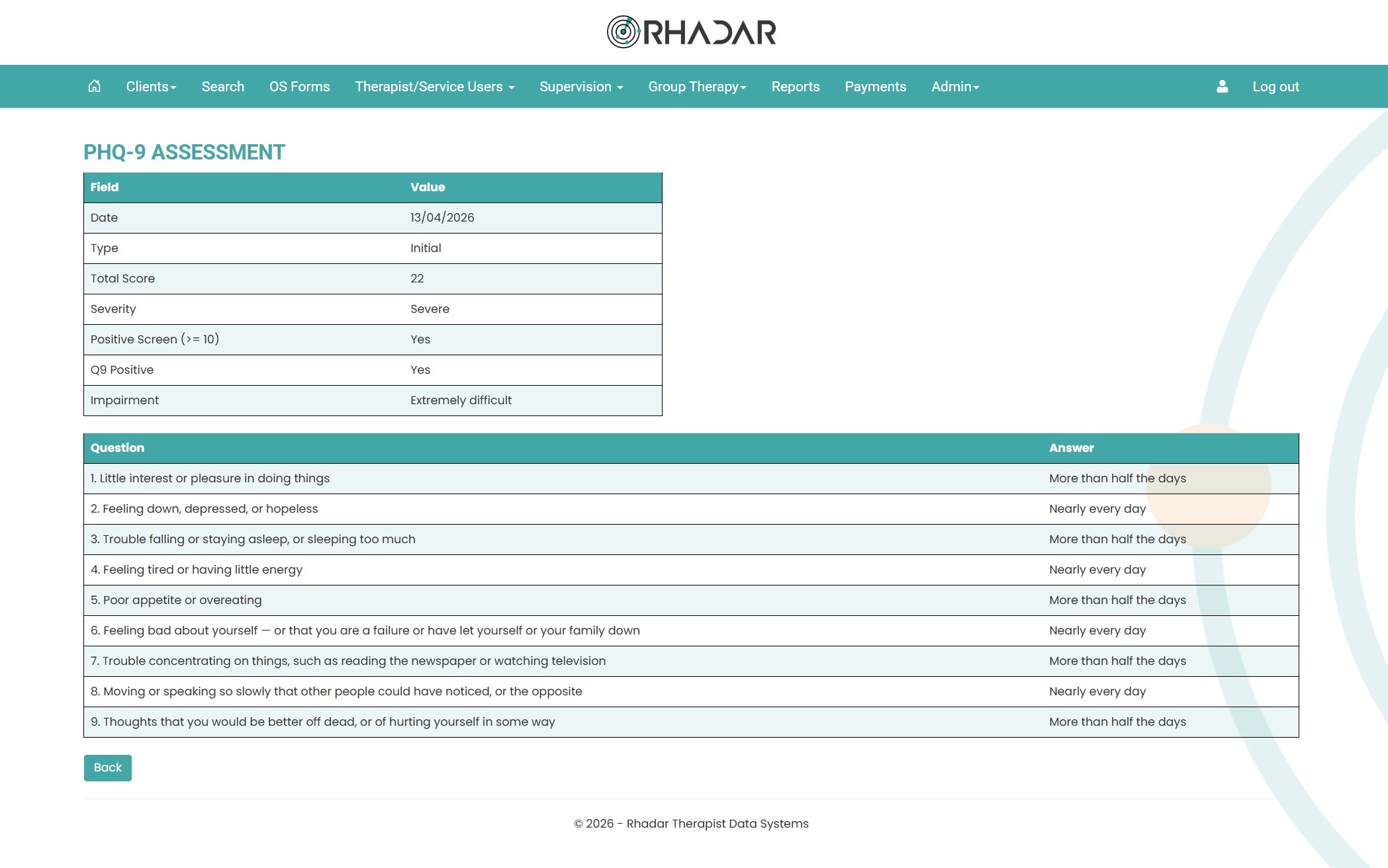Click the Rhadar logo
This screenshot has width=1388, height=868.
[692, 32]
